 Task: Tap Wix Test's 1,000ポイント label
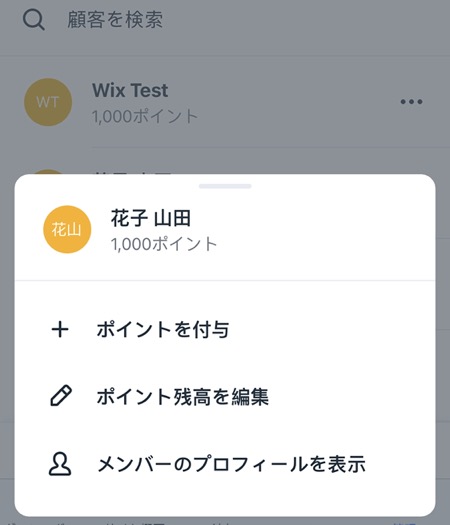click(145, 116)
